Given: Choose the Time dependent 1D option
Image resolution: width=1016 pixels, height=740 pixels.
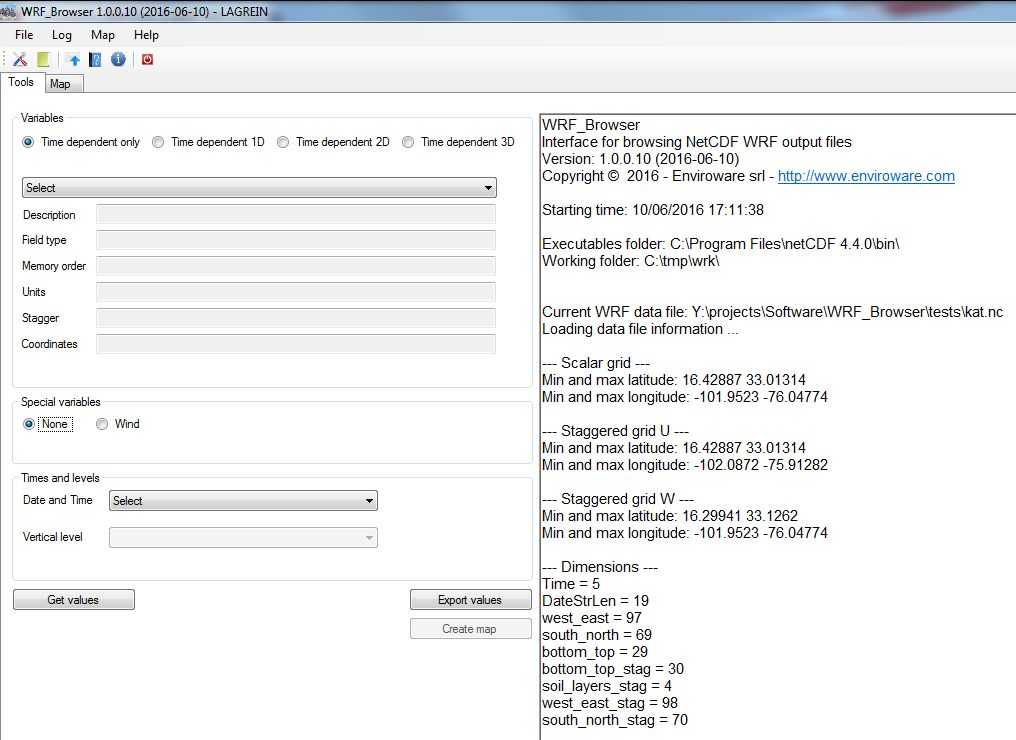Looking at the screenshot, I should [158, 142].
